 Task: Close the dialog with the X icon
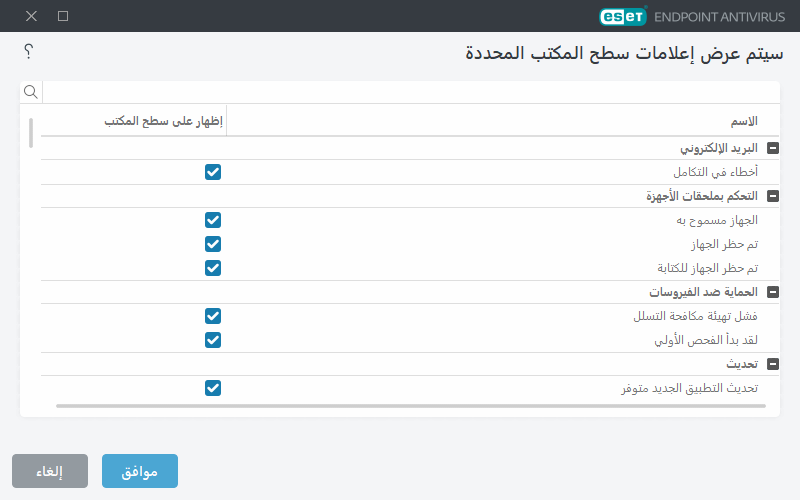coord(31,16)
